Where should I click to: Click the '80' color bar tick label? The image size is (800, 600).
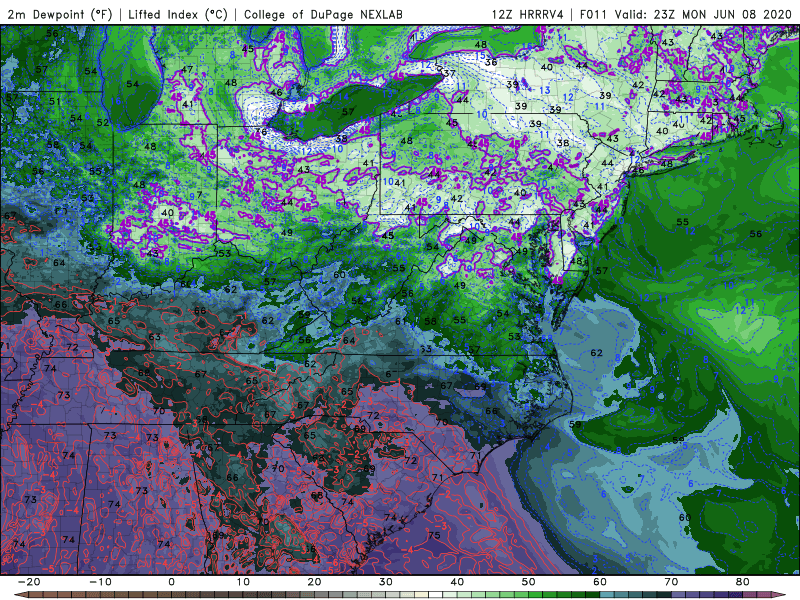pos(743,582)
